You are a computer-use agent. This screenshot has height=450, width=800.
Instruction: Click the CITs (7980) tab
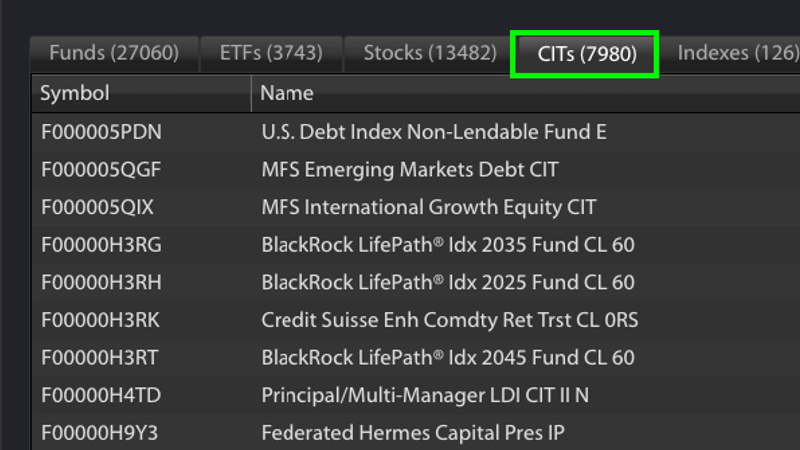coord(585,54)
